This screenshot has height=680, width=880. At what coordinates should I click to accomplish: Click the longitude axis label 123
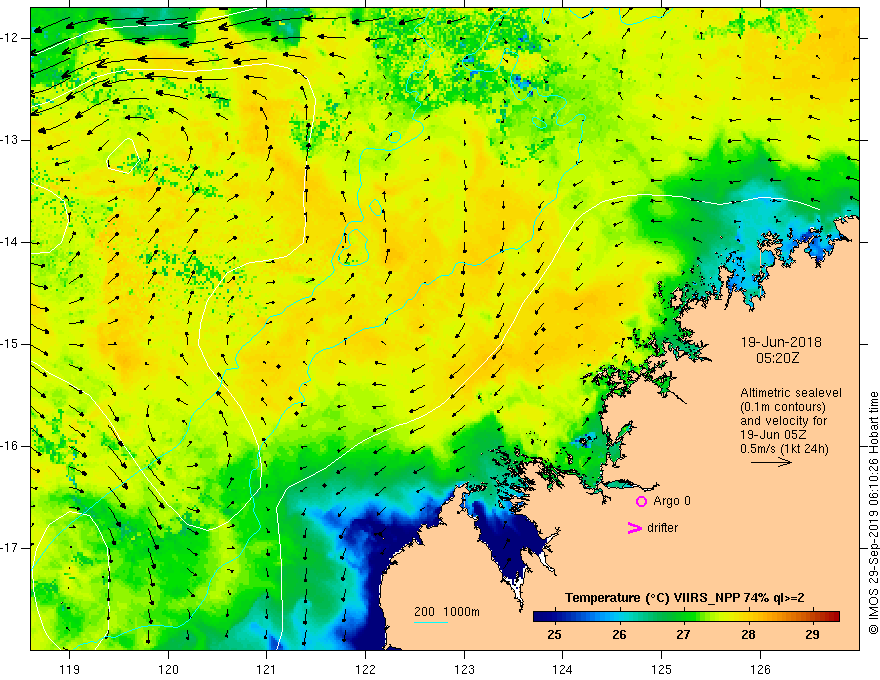[x=464, y=669]
